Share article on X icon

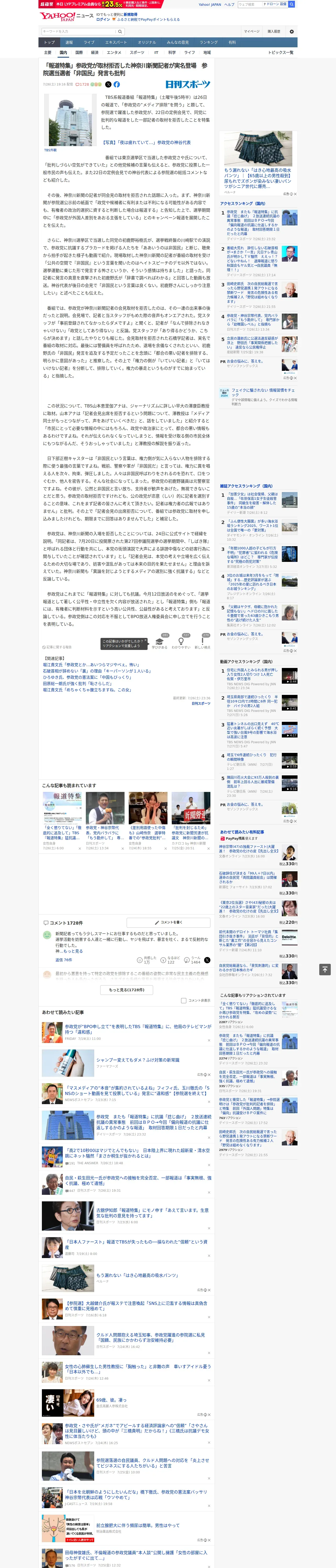point(109,85)
